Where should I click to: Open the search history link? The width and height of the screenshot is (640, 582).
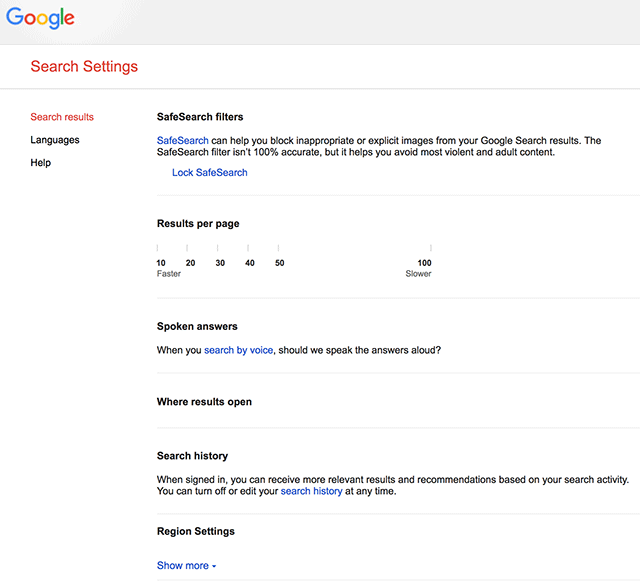coord(311,491)
